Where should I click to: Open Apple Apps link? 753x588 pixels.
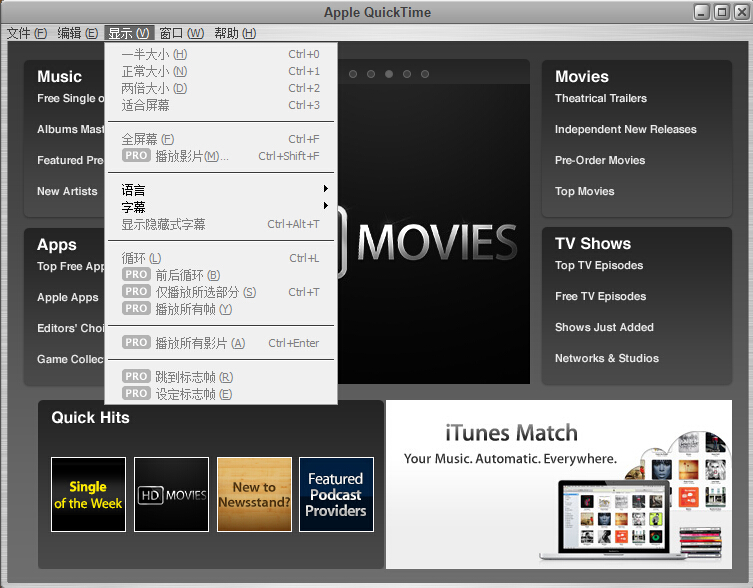pyautogui.click(x=68, y=297)
